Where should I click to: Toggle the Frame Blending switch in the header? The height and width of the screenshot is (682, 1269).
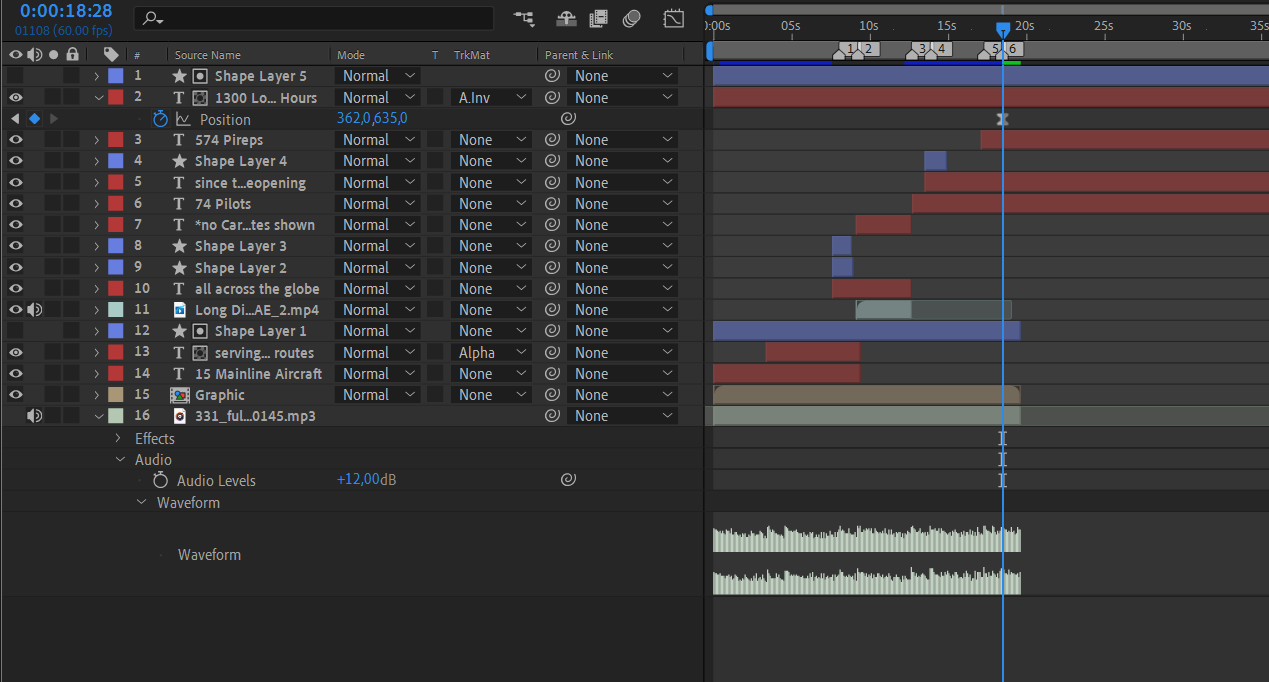599,18
